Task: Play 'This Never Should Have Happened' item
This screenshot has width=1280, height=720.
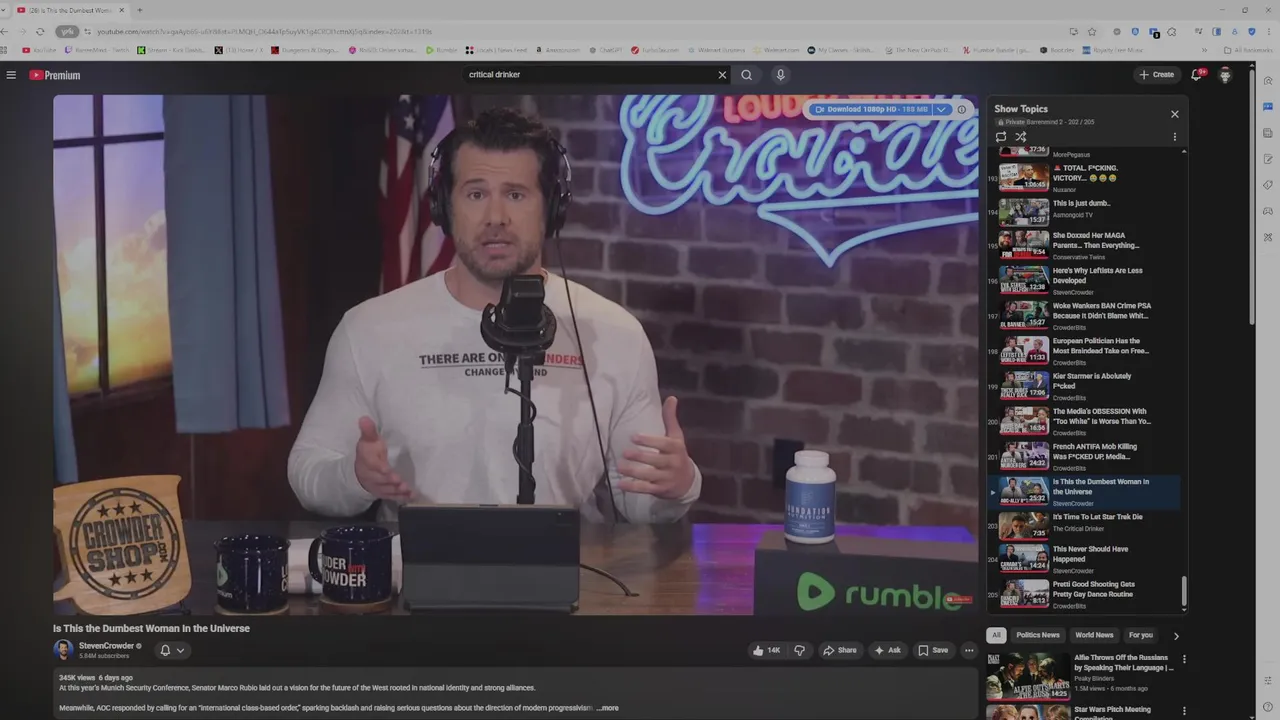Action: click(1085, 561)
